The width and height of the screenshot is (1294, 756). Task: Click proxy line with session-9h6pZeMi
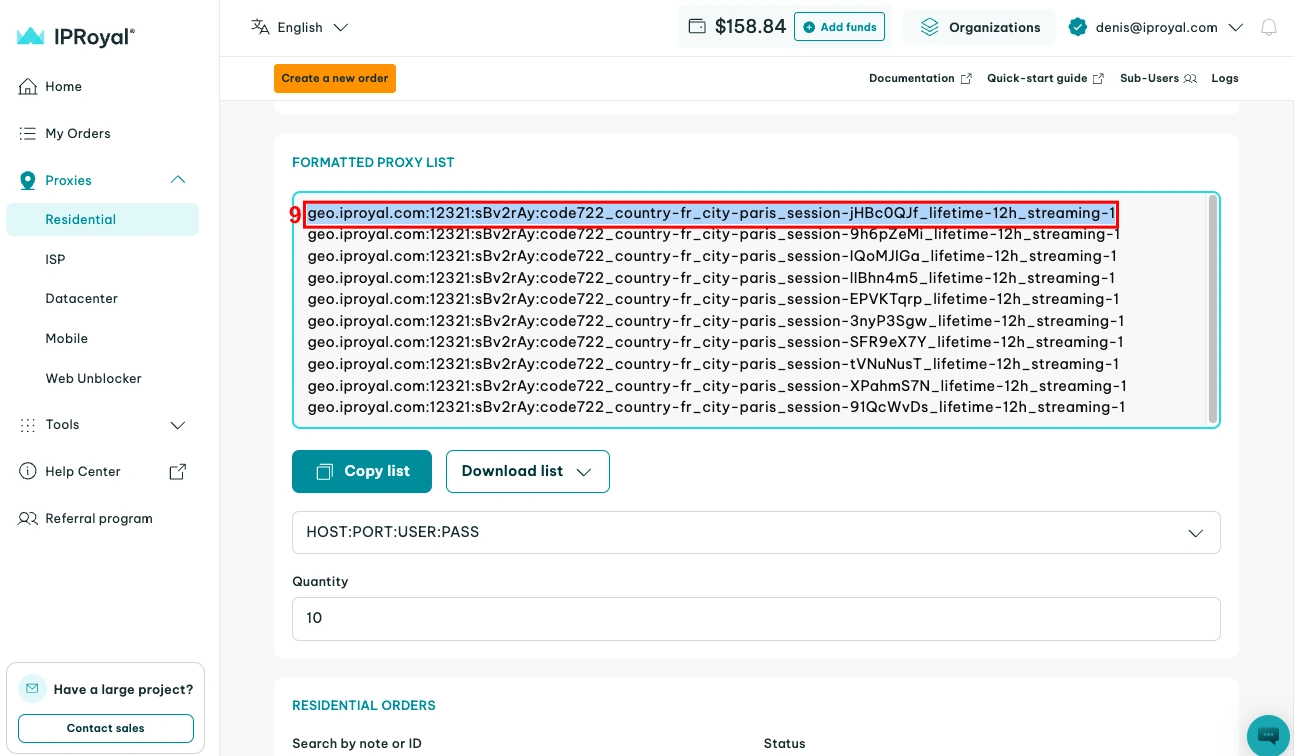[x=713, y=235]
